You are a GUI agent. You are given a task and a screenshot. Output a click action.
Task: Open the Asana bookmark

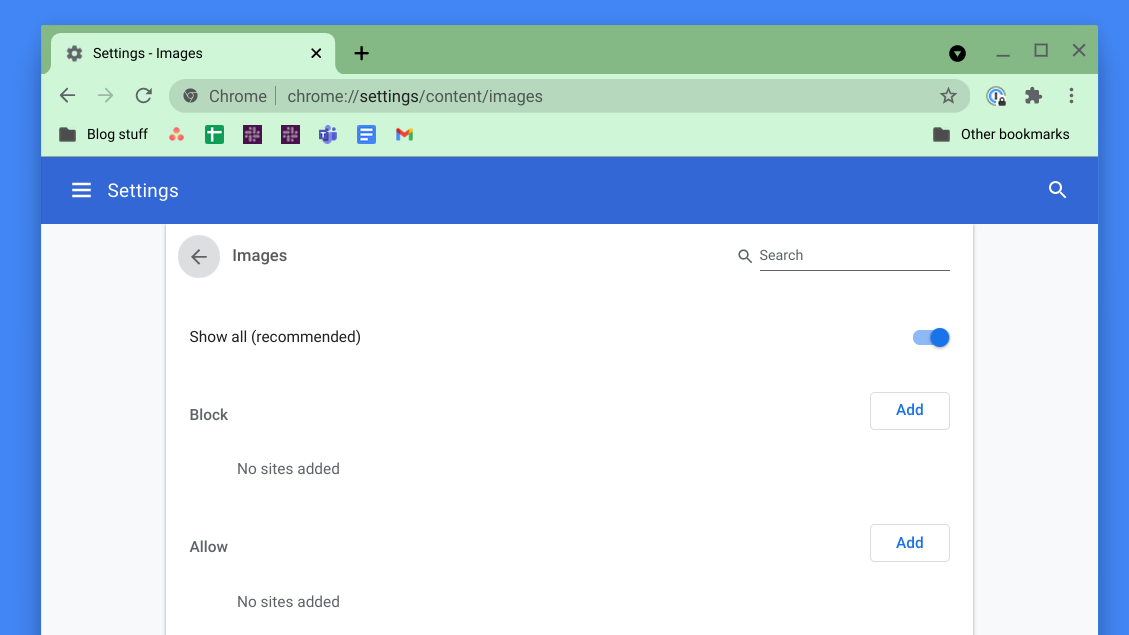(x=176, y=134)
